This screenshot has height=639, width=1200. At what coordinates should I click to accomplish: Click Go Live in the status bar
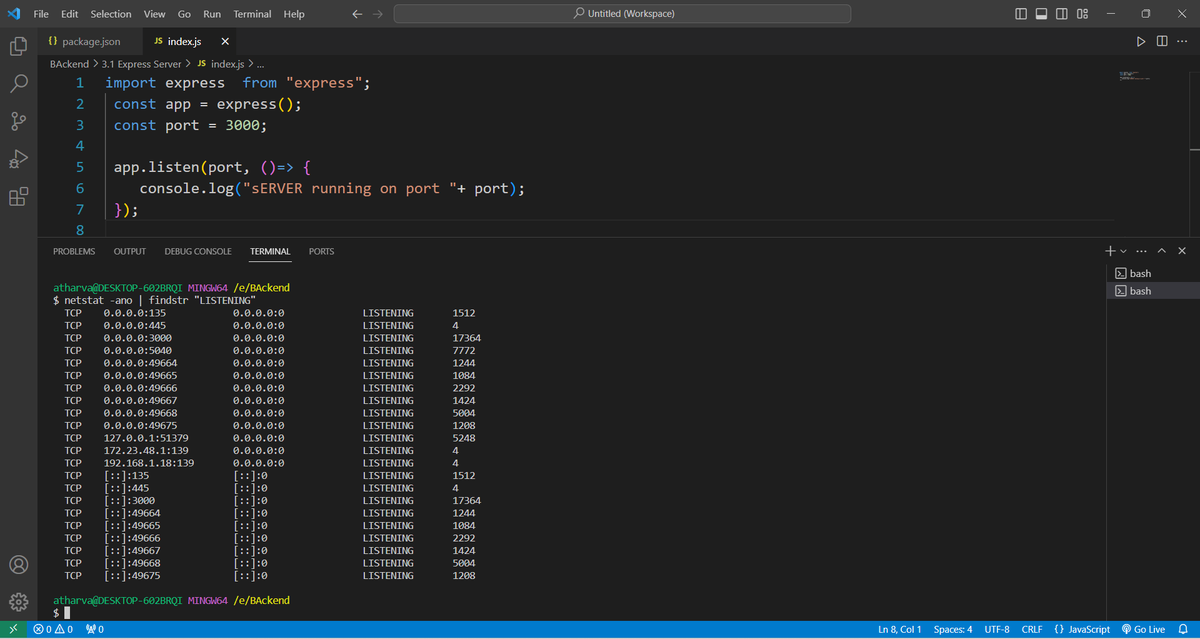(x=1144, y=629)
